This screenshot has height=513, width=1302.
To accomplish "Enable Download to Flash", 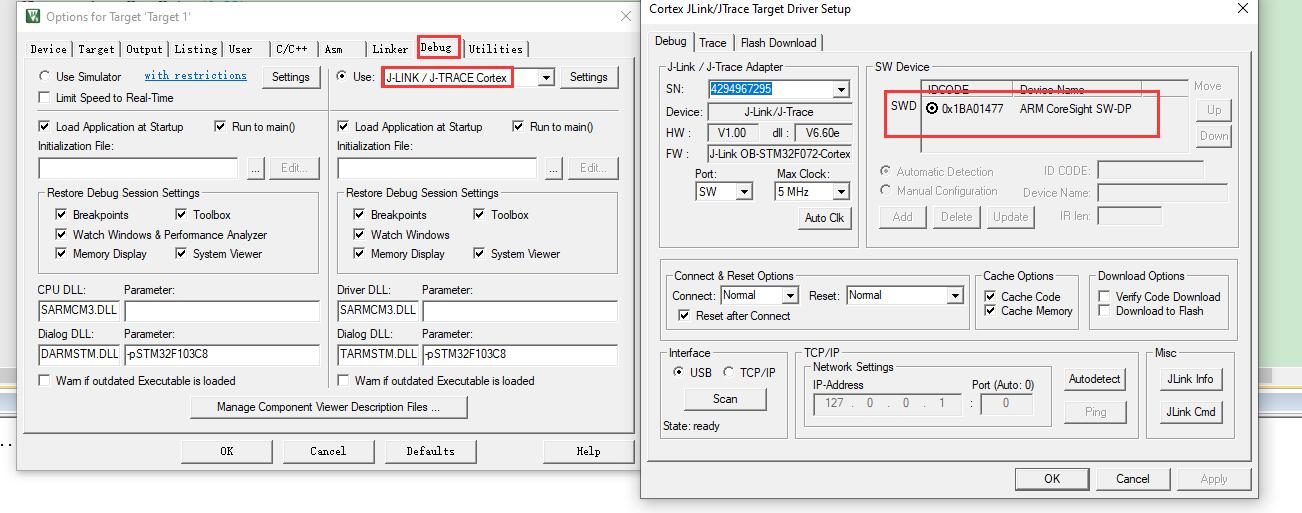I will click(x=1105, y=311).
